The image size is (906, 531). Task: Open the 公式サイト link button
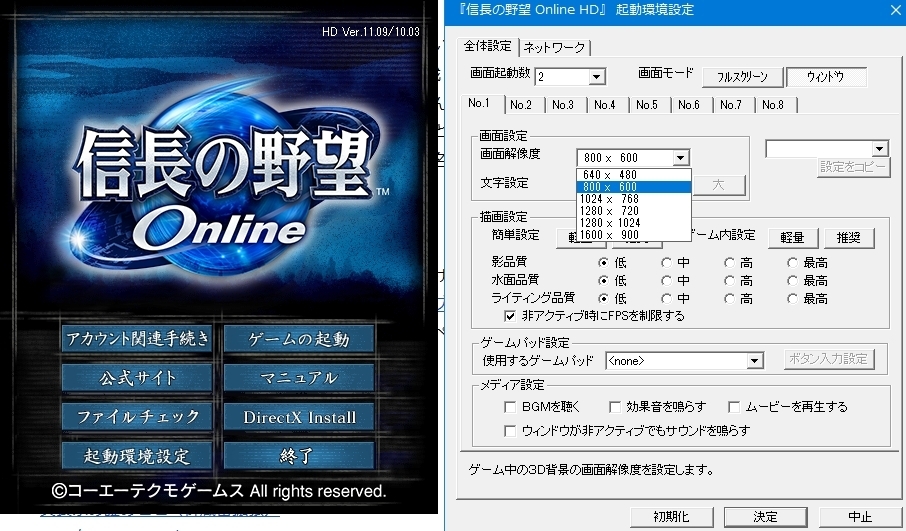[137, 378]
